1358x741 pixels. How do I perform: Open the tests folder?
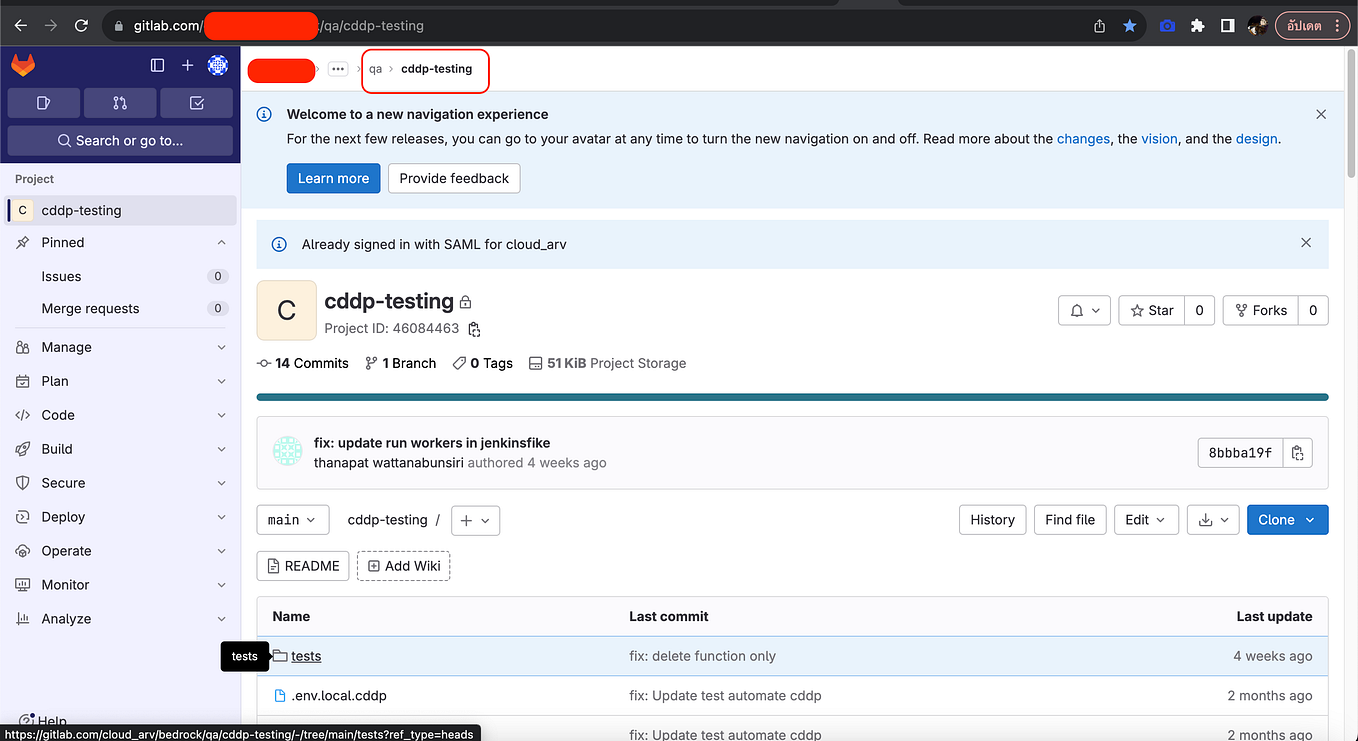[306, 656]
